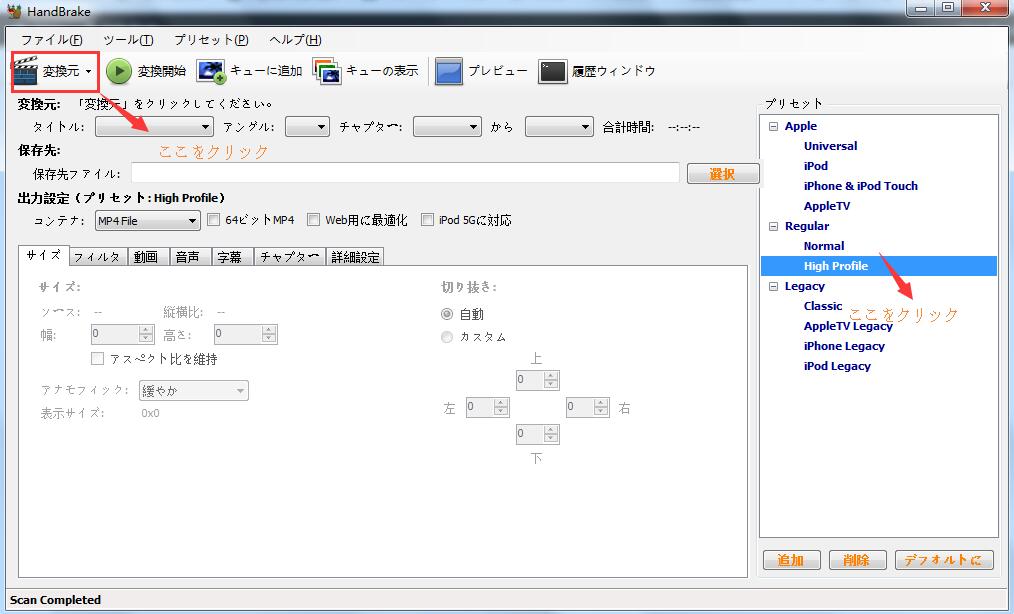Open the コンテナ MP4 File dropdown
1014x614 pixels.
(146, 220)
